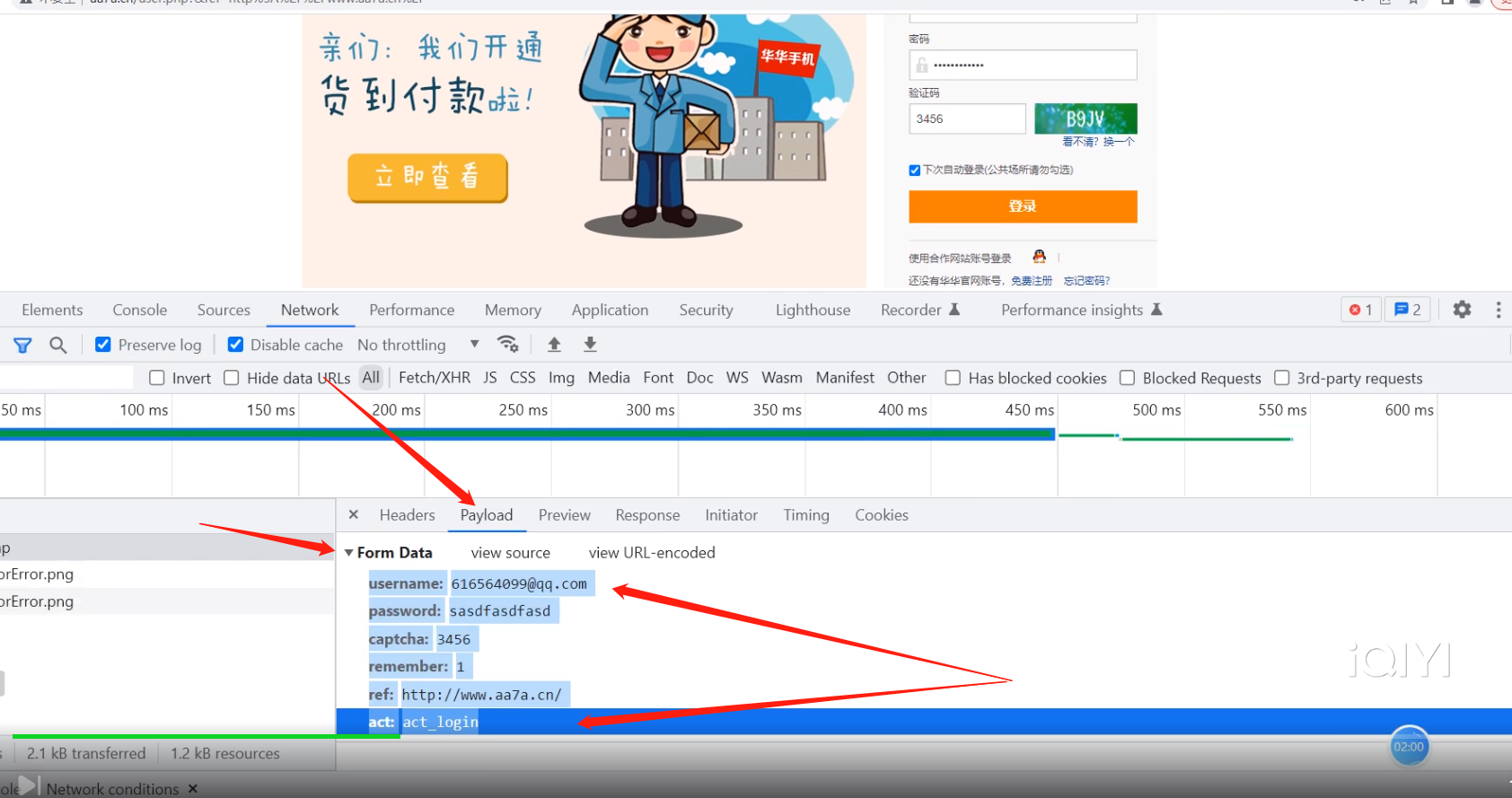The height and width of the screenshot is (798, 1512).
Task: Close the request details pane
Action: (354, 514)
